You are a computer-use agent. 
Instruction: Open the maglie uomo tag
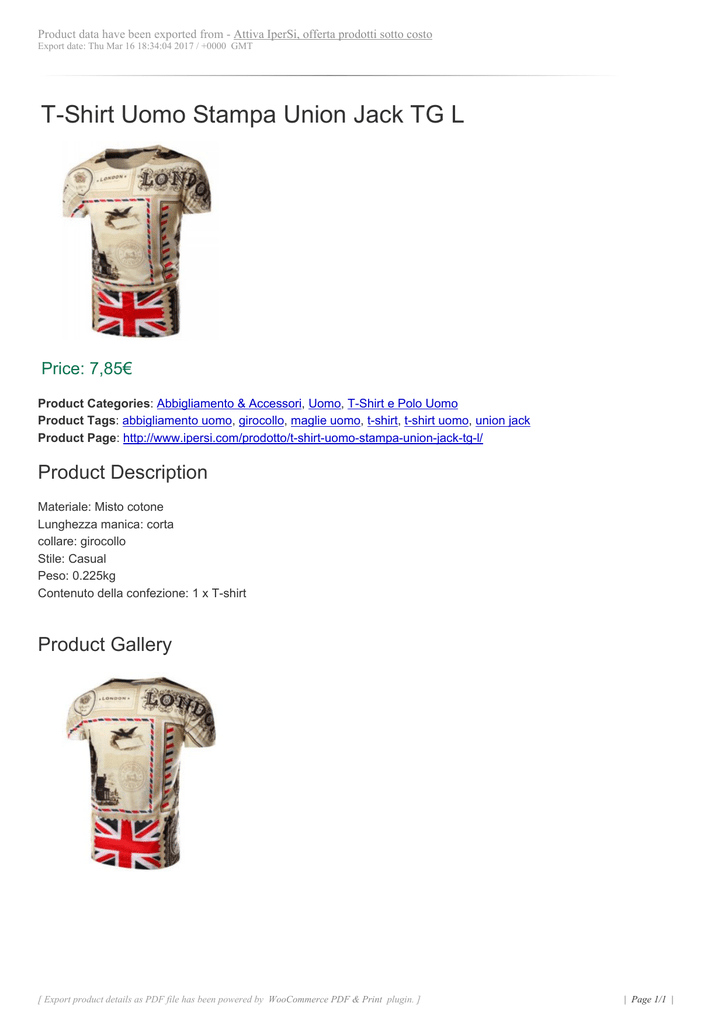[x=325, y=421]
